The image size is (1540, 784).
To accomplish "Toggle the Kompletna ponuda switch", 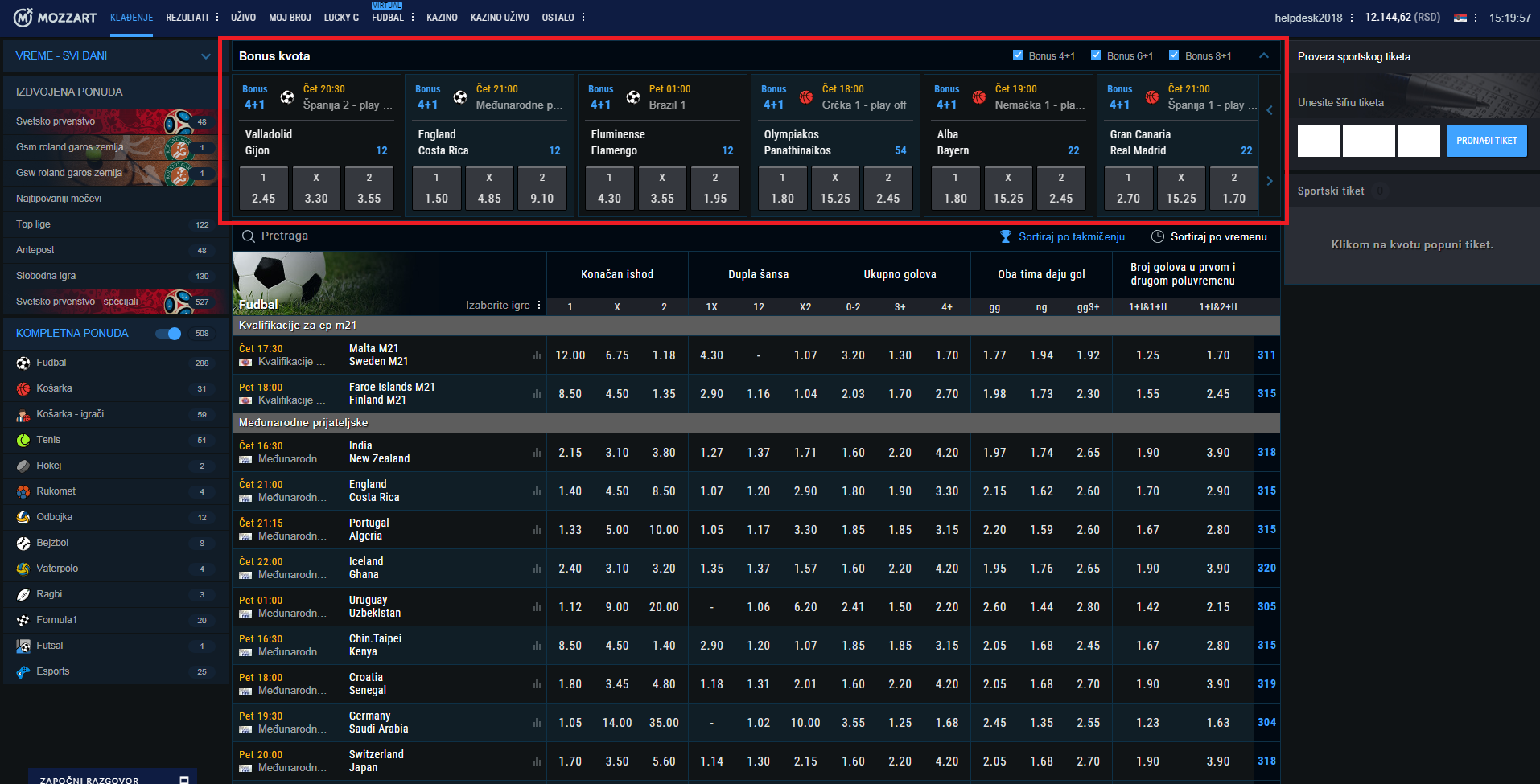I will click(168, 334).
